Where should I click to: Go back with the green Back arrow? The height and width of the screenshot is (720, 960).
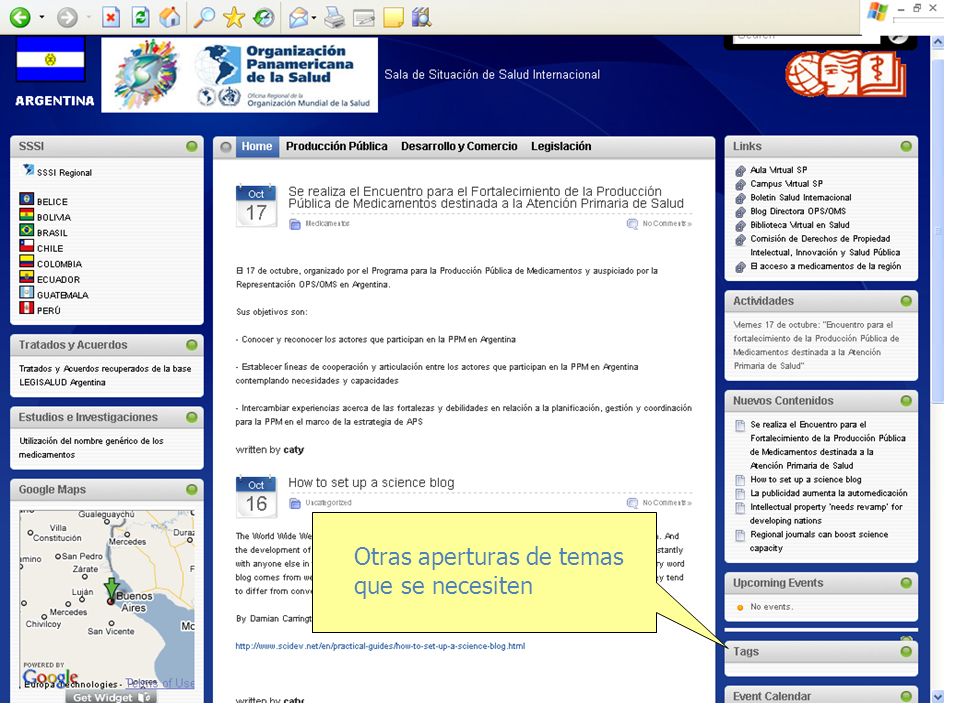click(x=20, y=17)
